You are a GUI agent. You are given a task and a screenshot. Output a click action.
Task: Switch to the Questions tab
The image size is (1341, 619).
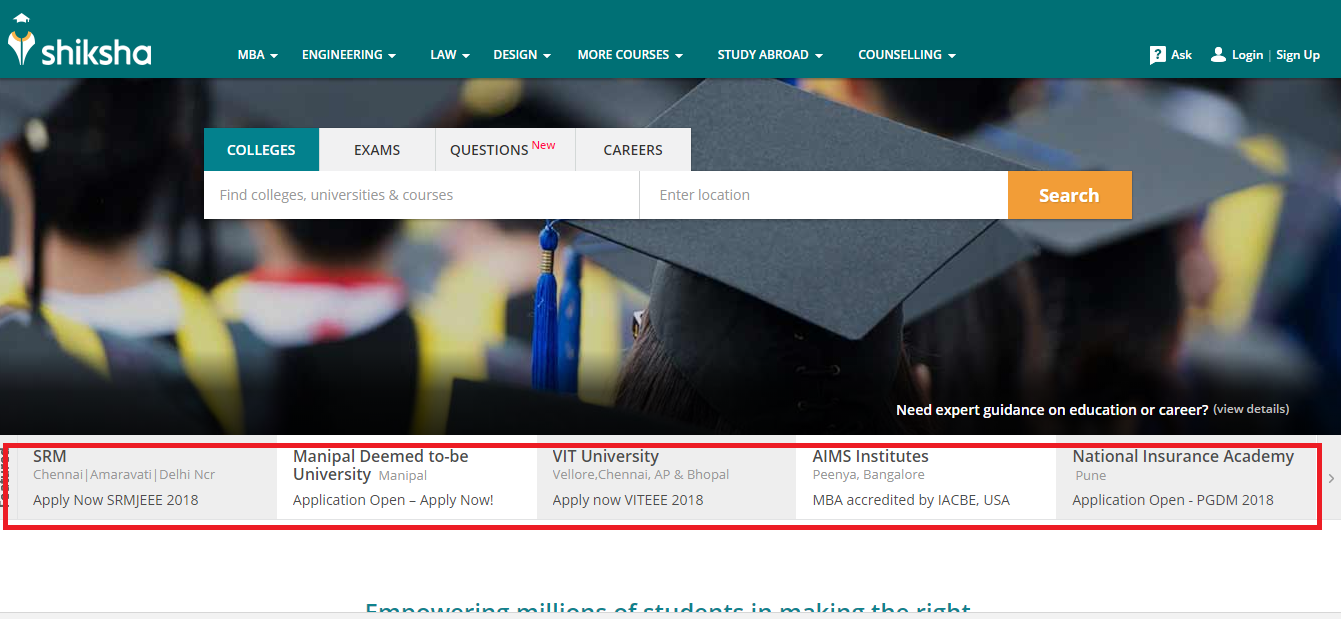(x=505, y=150)
